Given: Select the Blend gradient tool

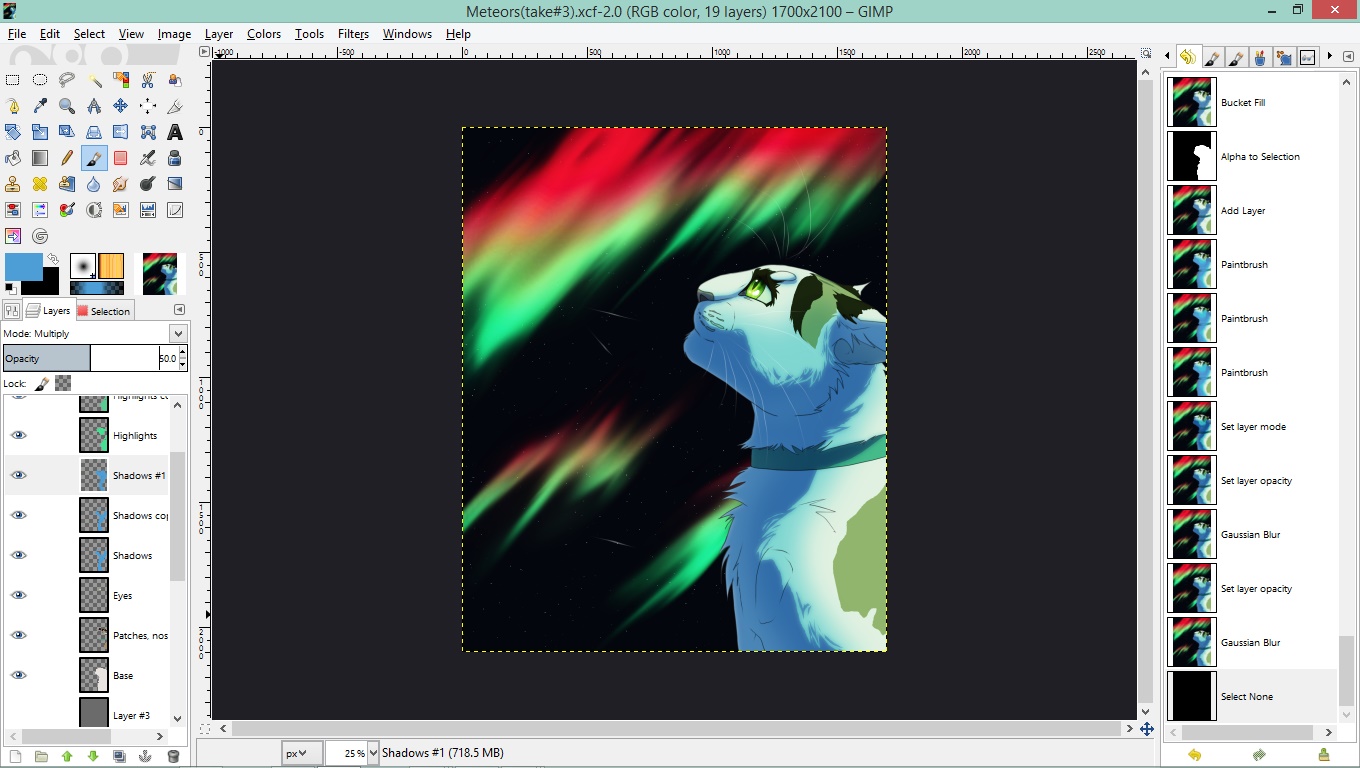Looking at the screenshot, I should (x=40, y=158).
